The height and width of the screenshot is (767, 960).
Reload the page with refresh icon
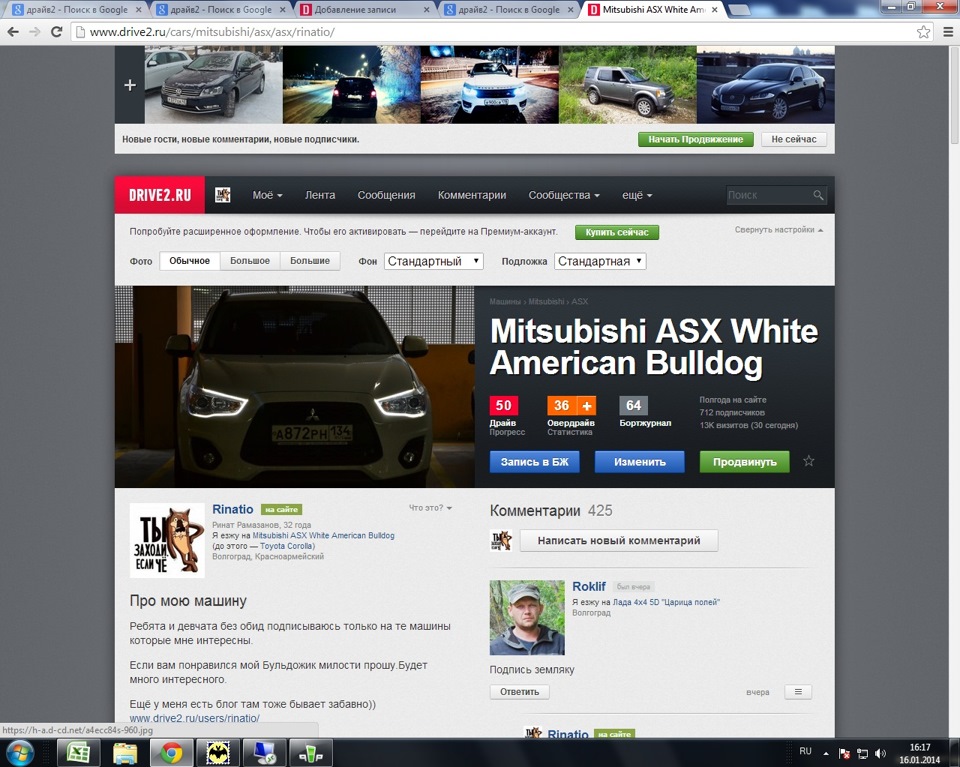[56, 32]
